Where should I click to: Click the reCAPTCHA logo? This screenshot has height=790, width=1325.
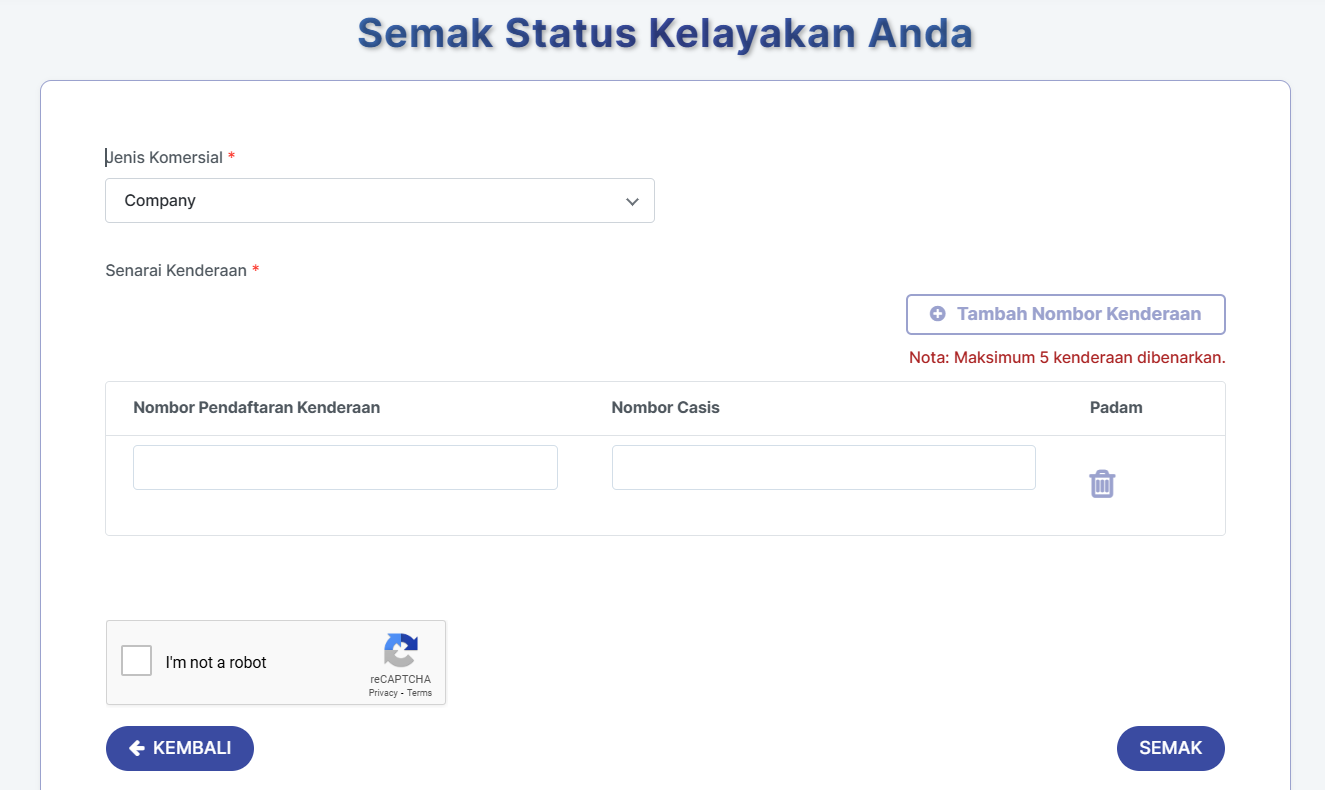point(400,651)
